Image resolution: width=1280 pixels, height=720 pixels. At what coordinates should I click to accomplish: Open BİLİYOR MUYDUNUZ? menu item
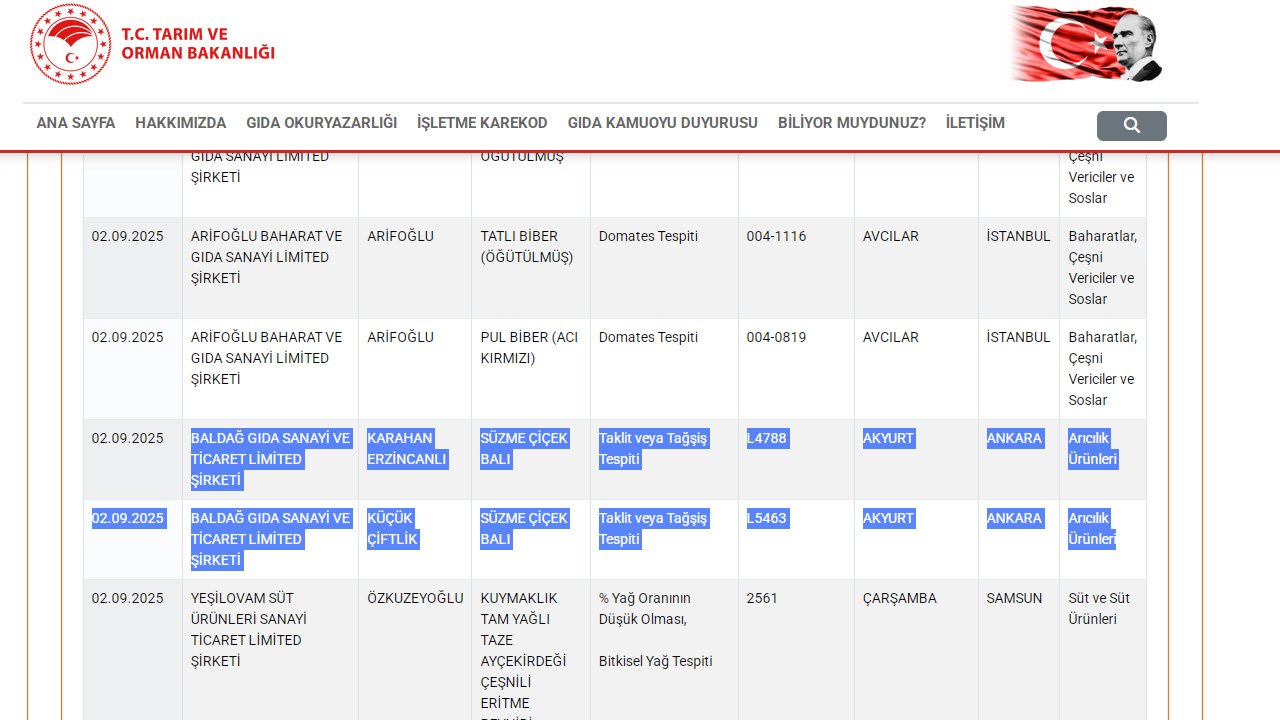(852, 123)
